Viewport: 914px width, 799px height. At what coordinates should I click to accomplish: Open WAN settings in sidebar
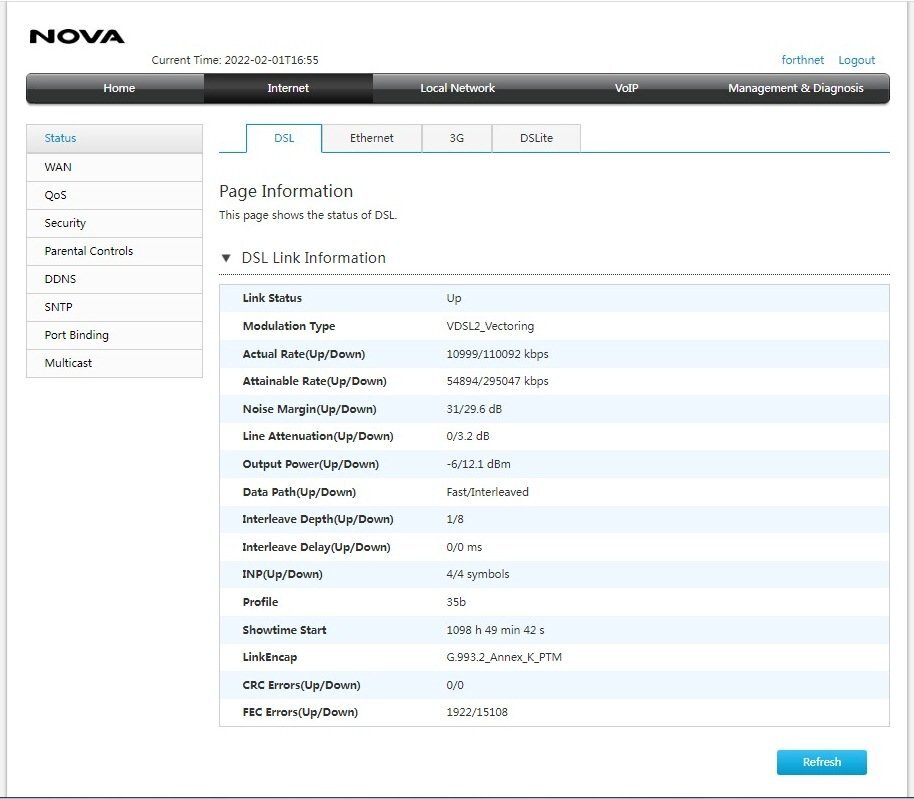(114, 167)
